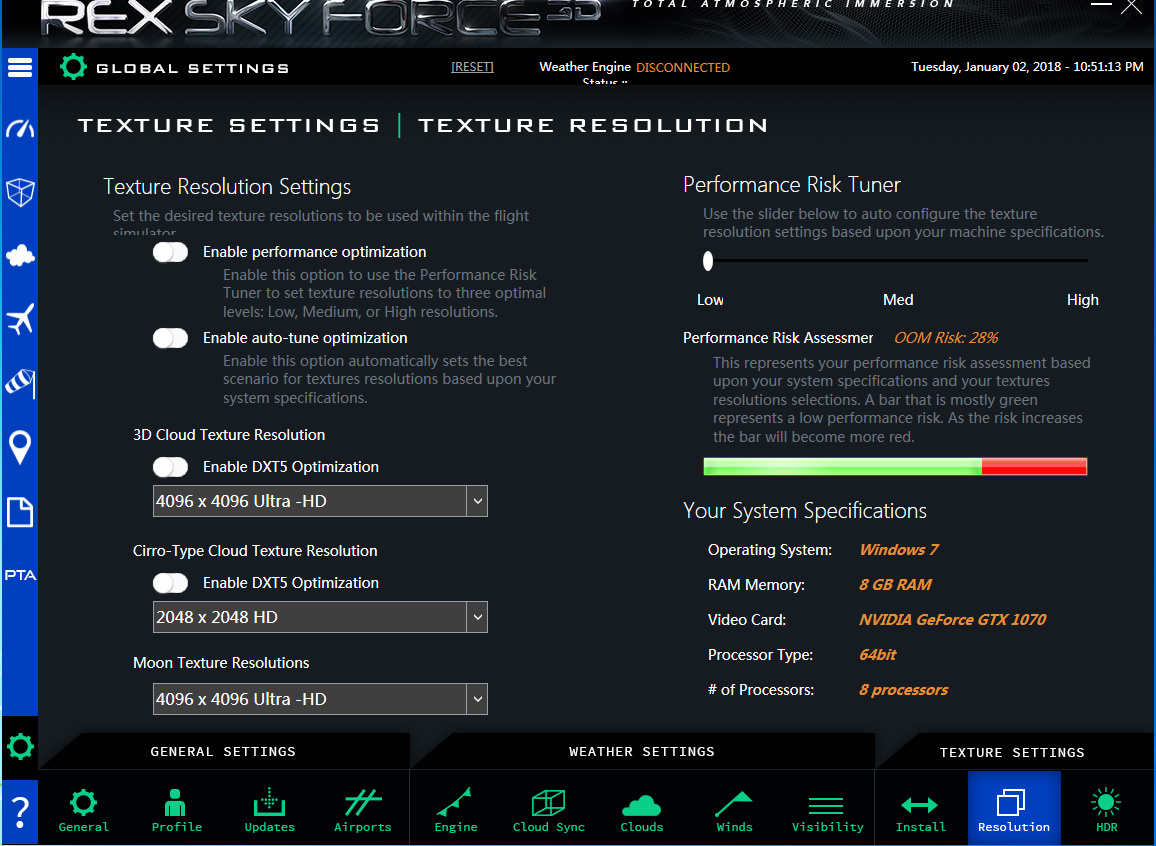Click the performance risk green-red bar
1156x846 pixels.
click(x=895, y=466)
